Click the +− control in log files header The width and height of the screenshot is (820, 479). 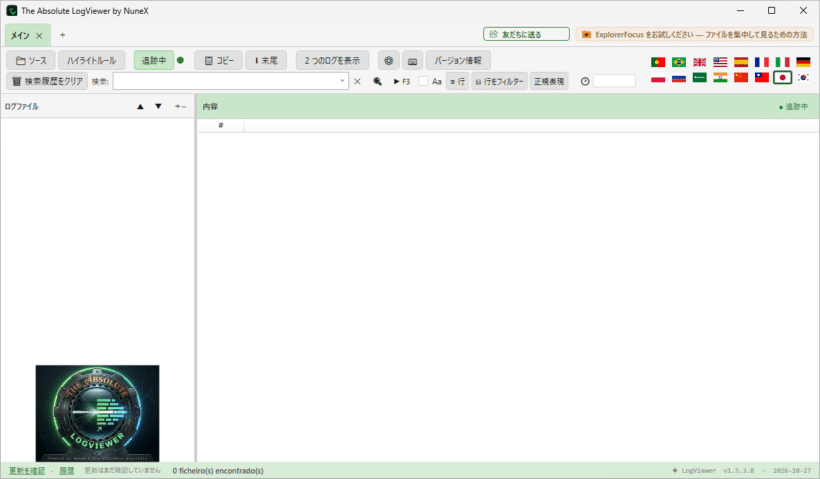[x=180, y=106]
